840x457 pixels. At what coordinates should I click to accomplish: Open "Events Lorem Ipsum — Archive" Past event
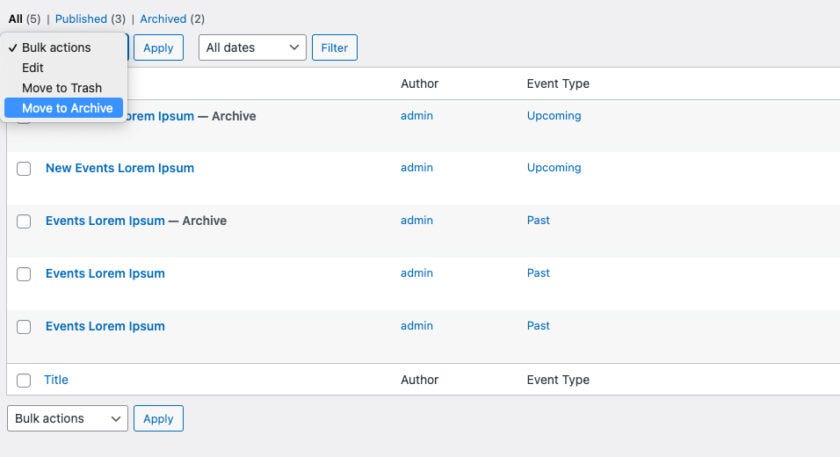click(105, 221)
